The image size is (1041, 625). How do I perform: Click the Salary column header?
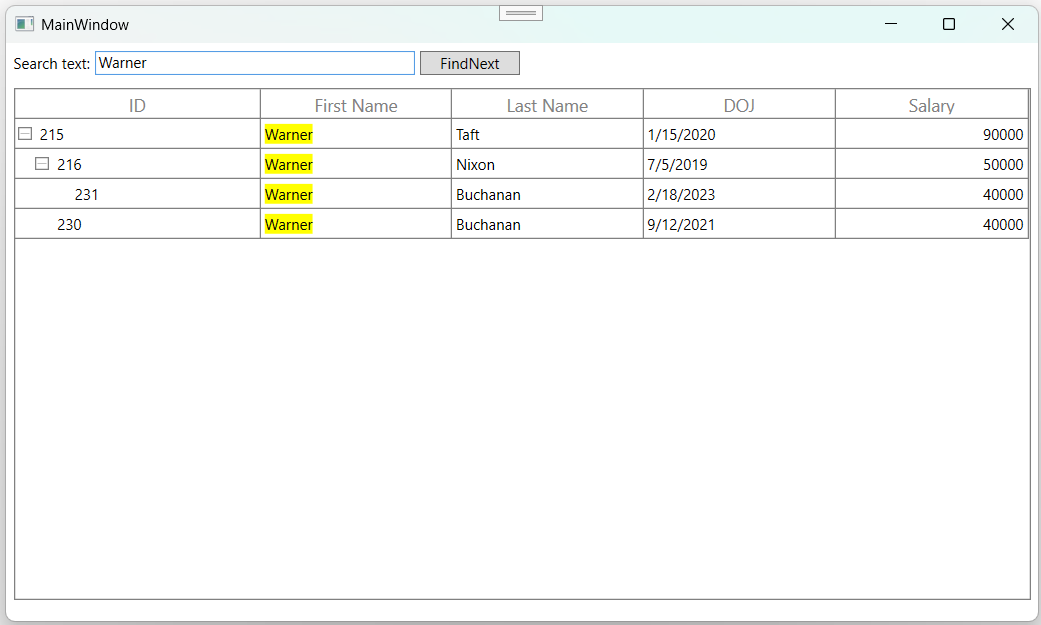(931, 105)
